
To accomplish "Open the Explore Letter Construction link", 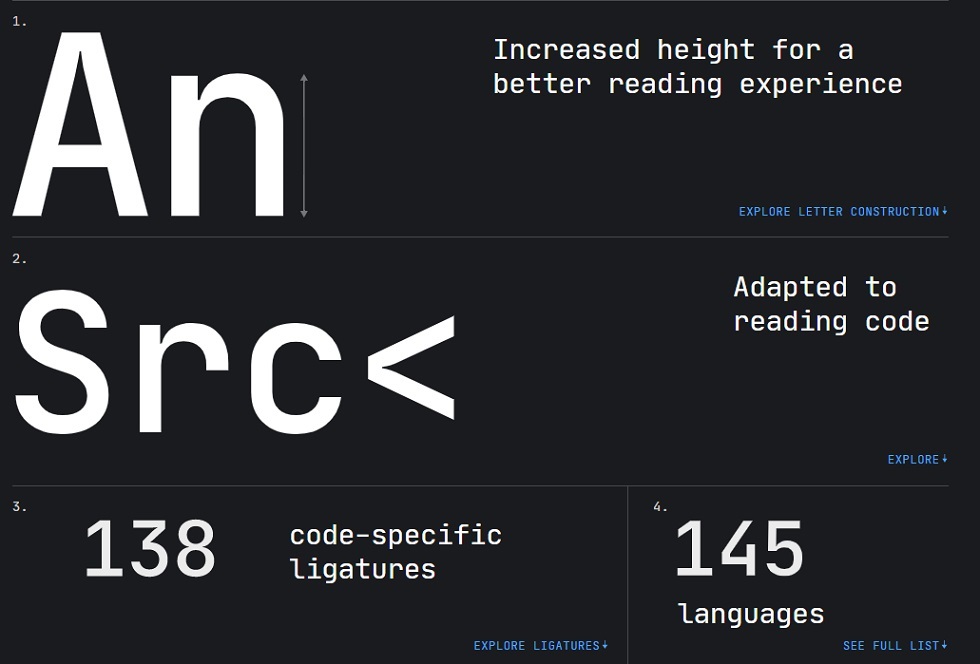I will tap(842, 211).
